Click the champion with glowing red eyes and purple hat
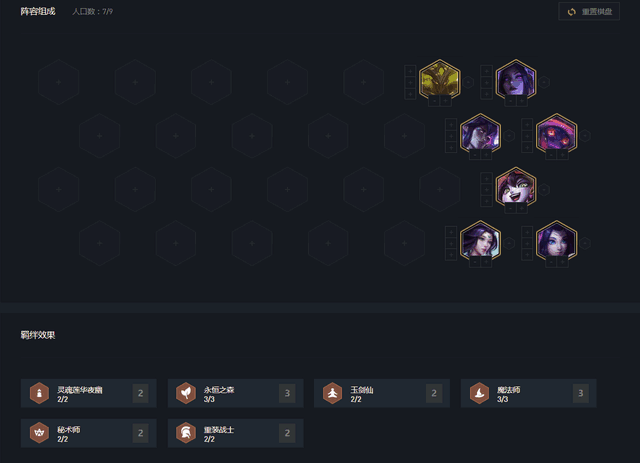The width and height of the screenshot is (640, 463). point(556,134)
